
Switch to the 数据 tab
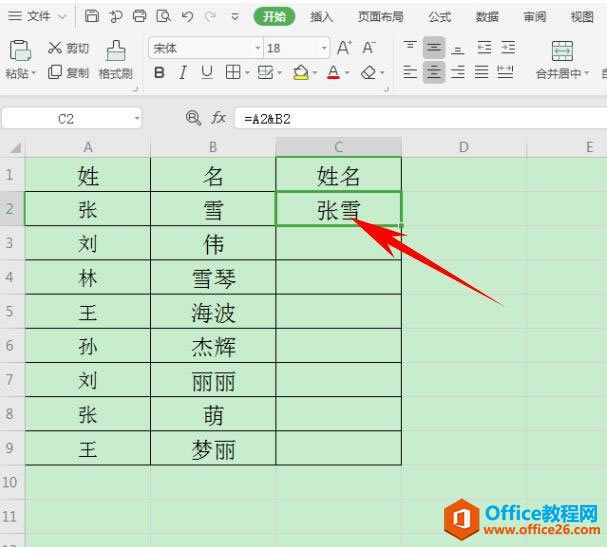tap(487, 17)
